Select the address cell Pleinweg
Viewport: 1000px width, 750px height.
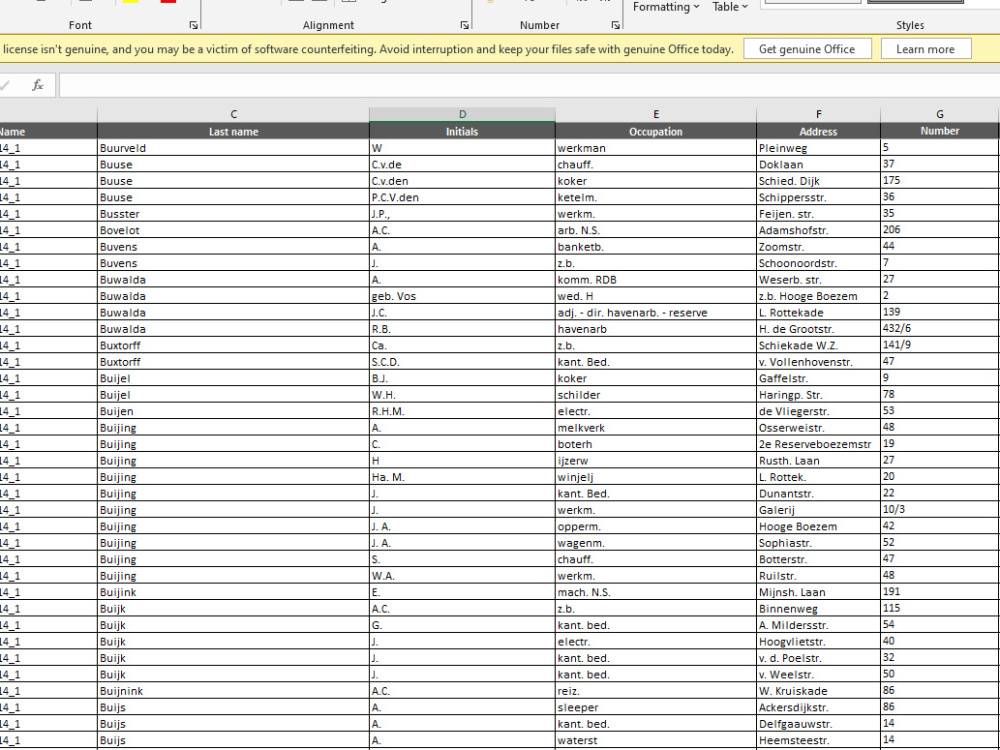point(818,148)
